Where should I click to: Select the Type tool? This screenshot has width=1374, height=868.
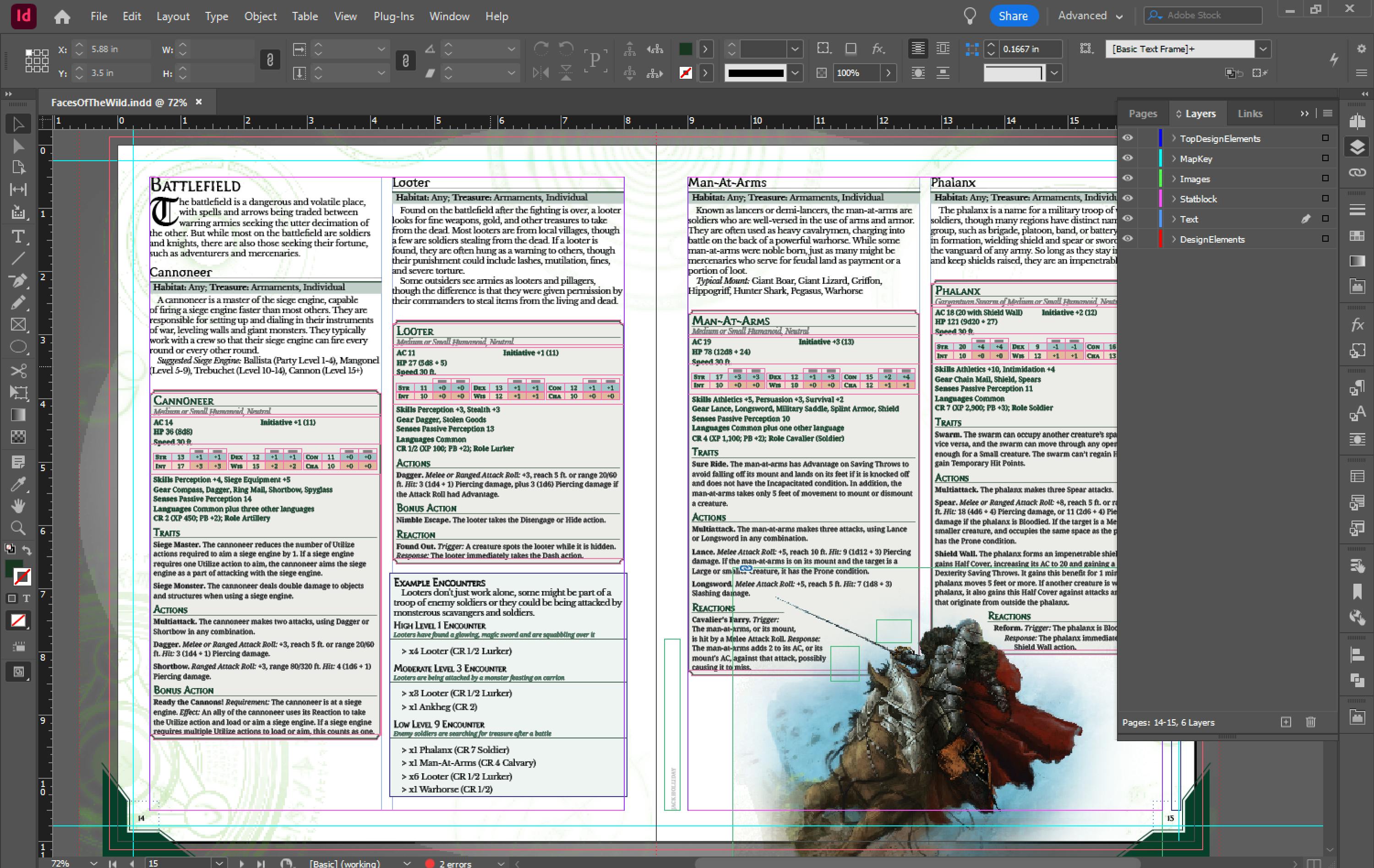click(x=18, y=237)
